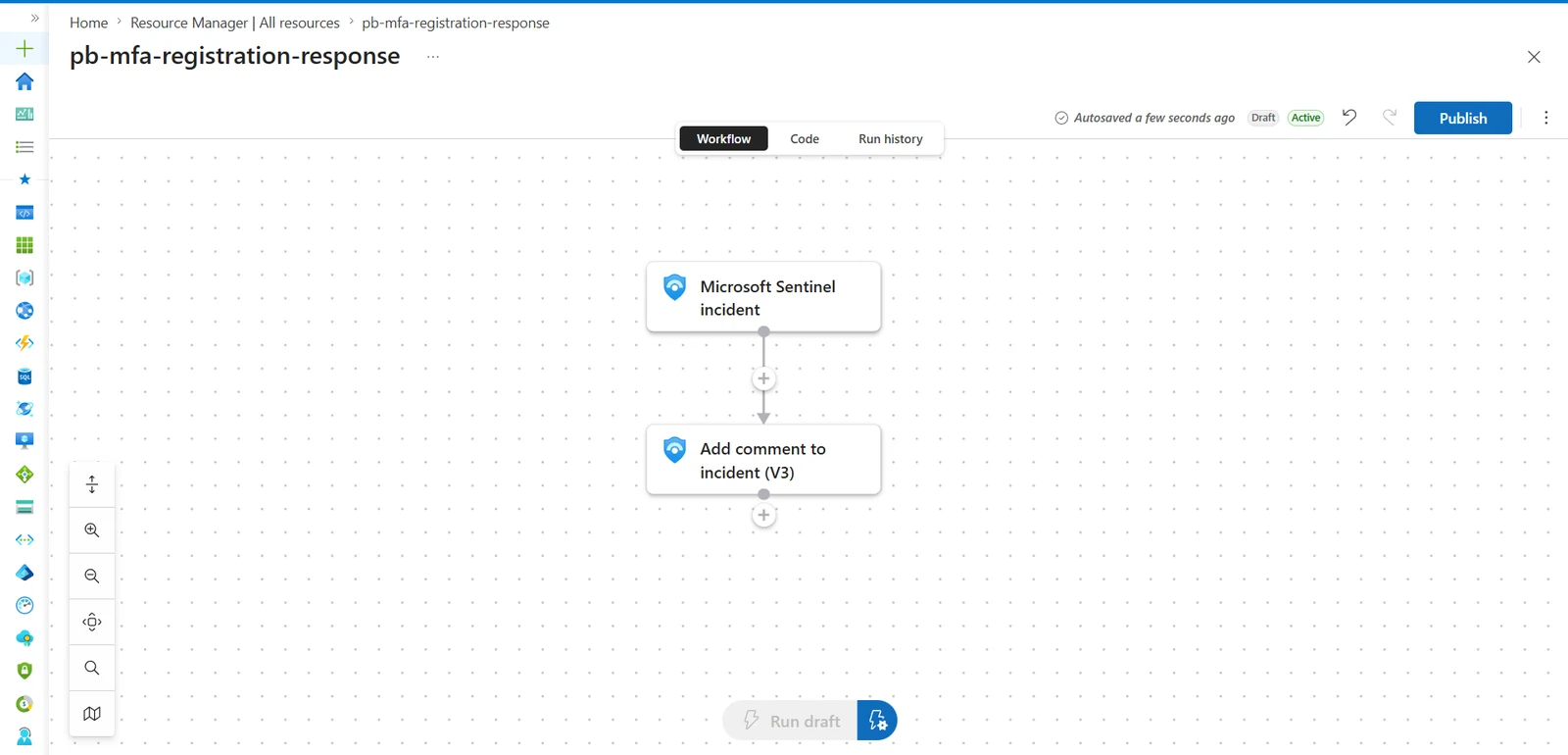The image size is (1568, 755).
Task: Click the search magnifier in canvas controls
Action: [92, 668]
